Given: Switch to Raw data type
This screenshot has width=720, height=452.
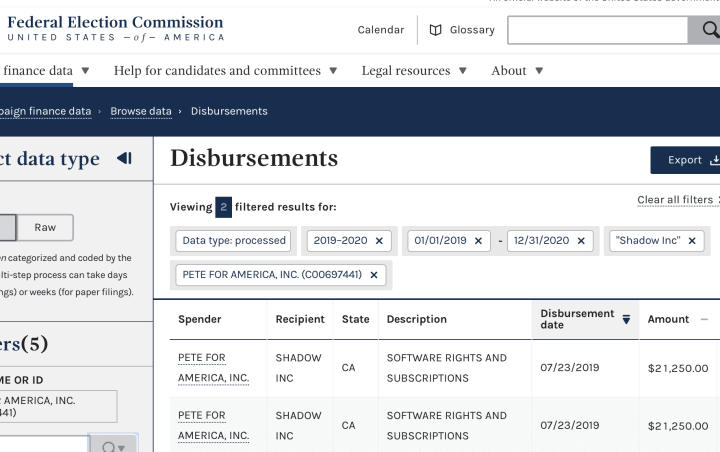Looking at the screenshot, I should pyautogui.click(x=45, y=227).
